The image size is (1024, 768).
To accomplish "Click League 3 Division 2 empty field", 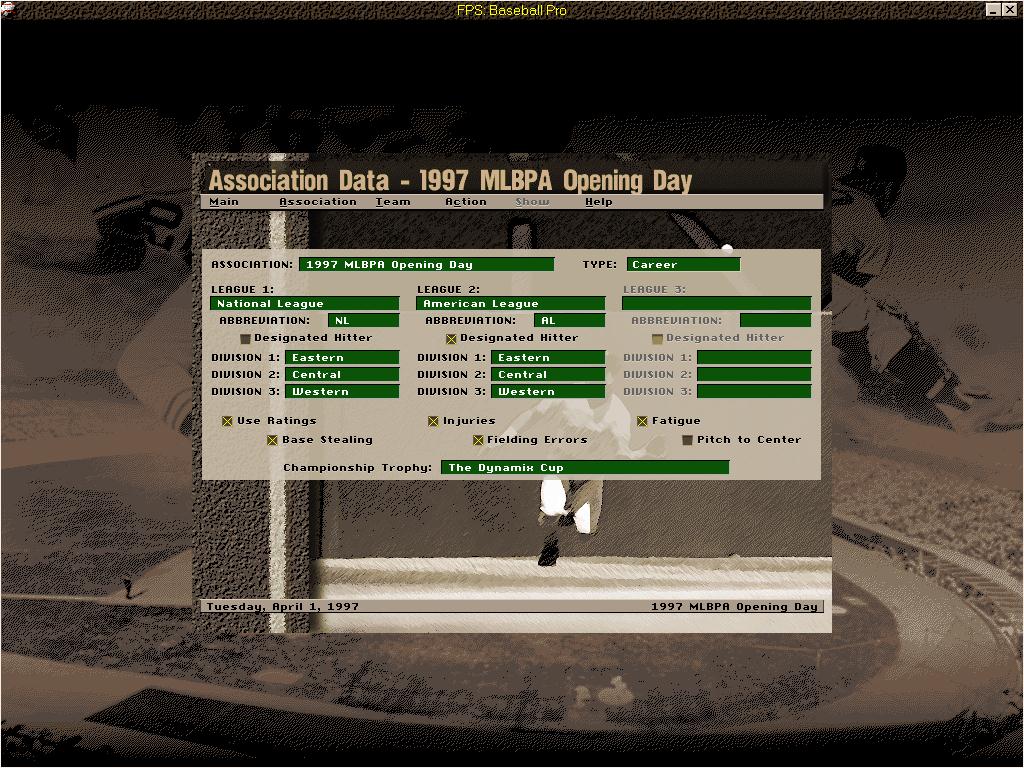I will pyautogui.click(x=754, y=375).
